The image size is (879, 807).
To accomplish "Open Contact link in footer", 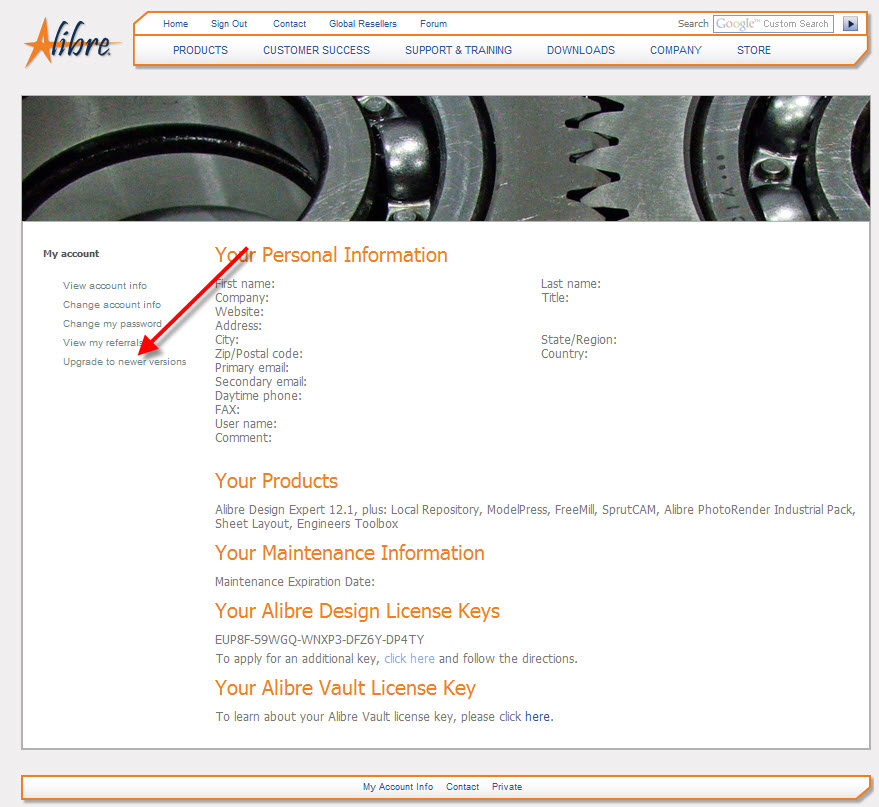I will pyautogui.click(x=462, y=787).
